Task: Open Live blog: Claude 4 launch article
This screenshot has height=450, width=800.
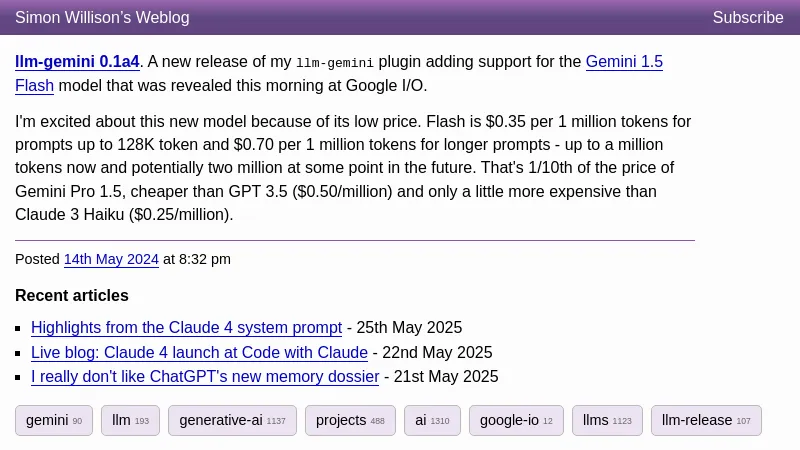Action: tap(199, 352)
